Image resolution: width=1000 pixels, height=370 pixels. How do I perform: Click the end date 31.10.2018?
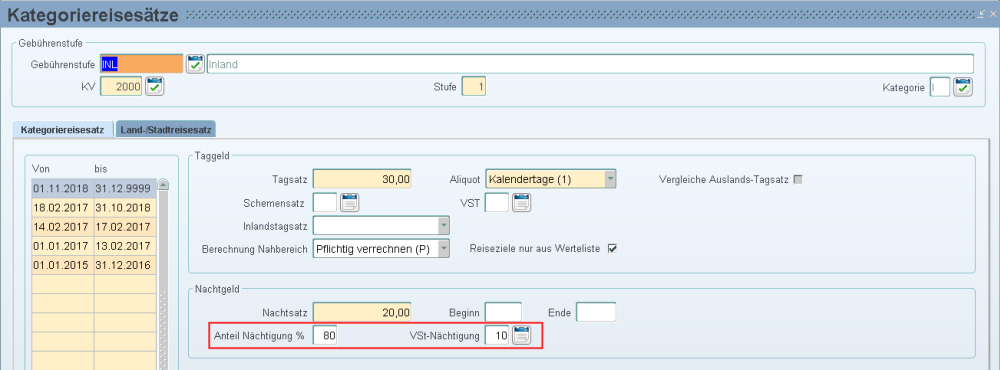click(124, 208)
